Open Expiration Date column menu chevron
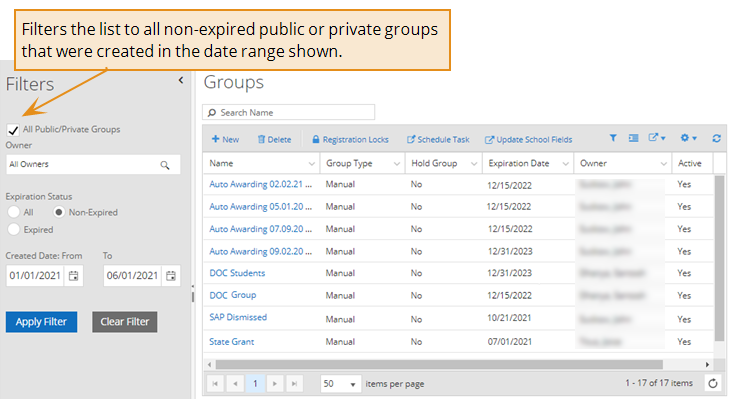 (565, 164)
